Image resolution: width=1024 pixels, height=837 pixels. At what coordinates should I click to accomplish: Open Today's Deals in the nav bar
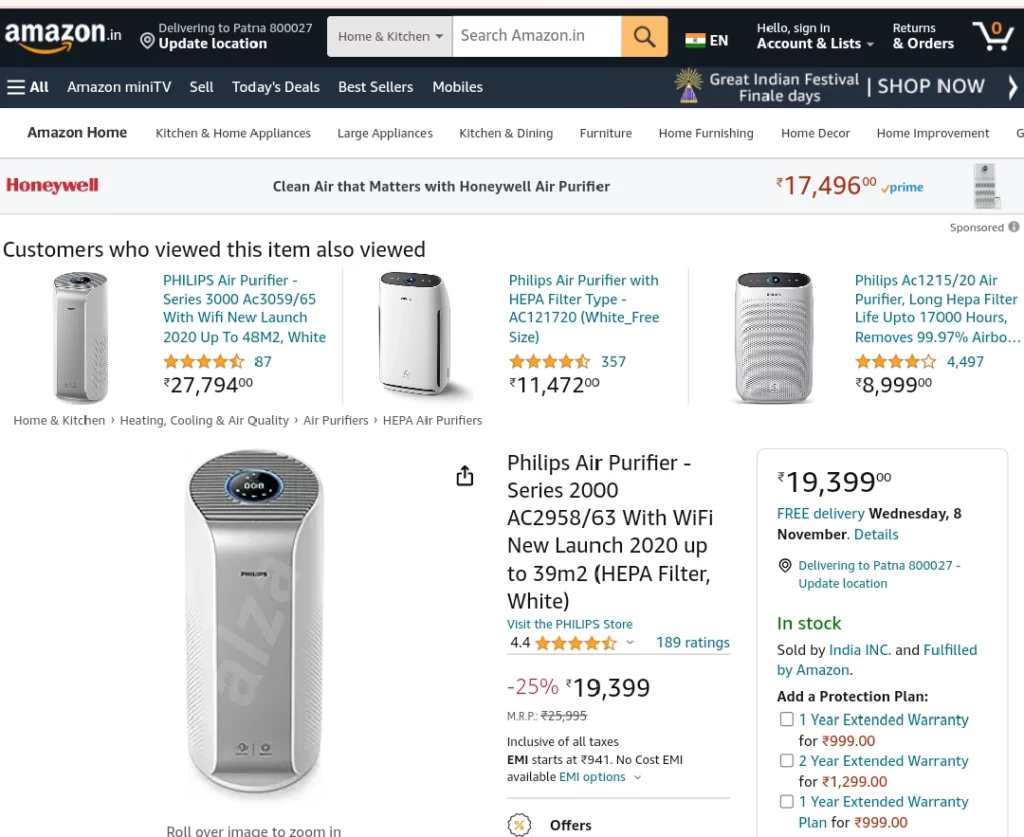pyautogui.click(x=276, y=87)
